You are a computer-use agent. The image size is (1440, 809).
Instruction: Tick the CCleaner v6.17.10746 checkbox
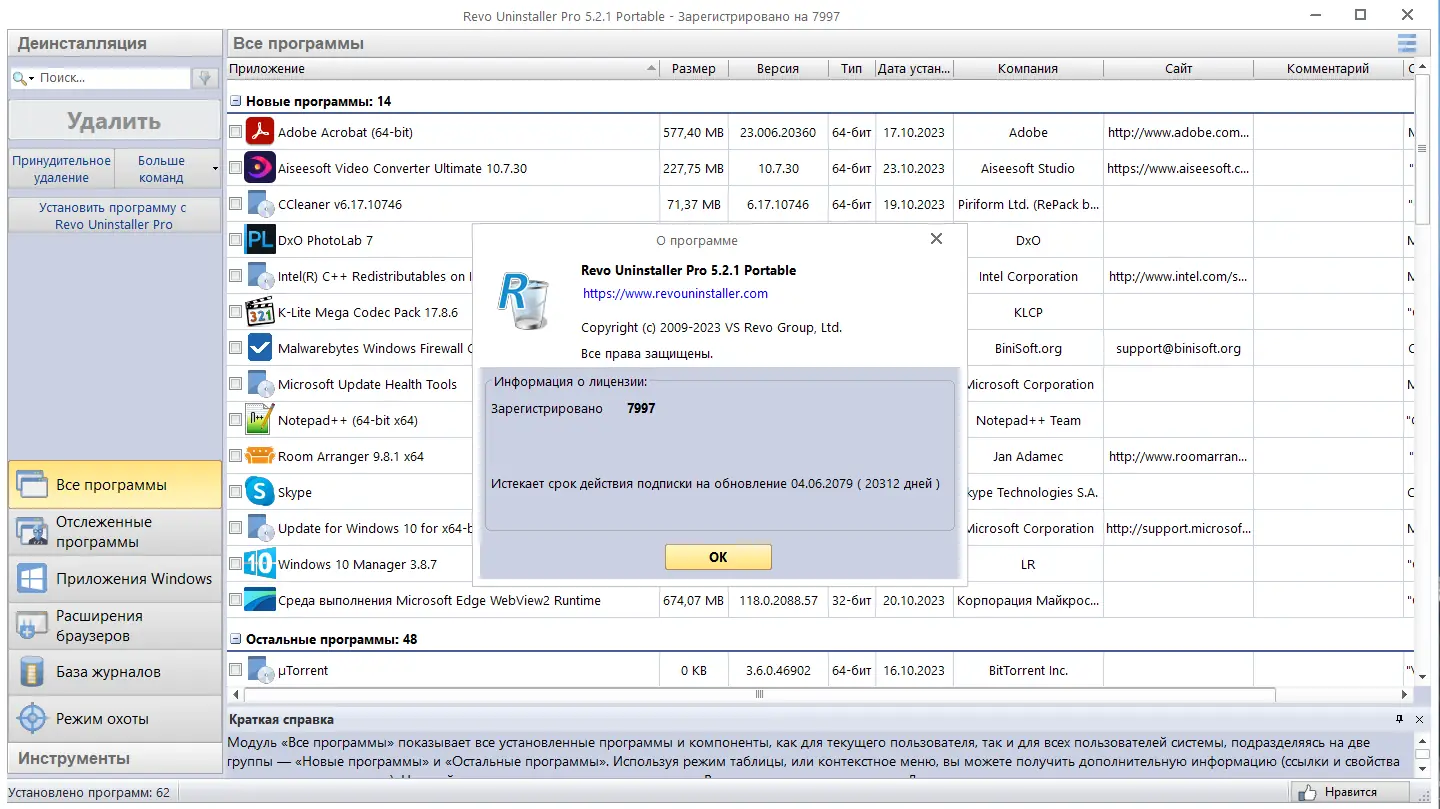pos(235,204)
